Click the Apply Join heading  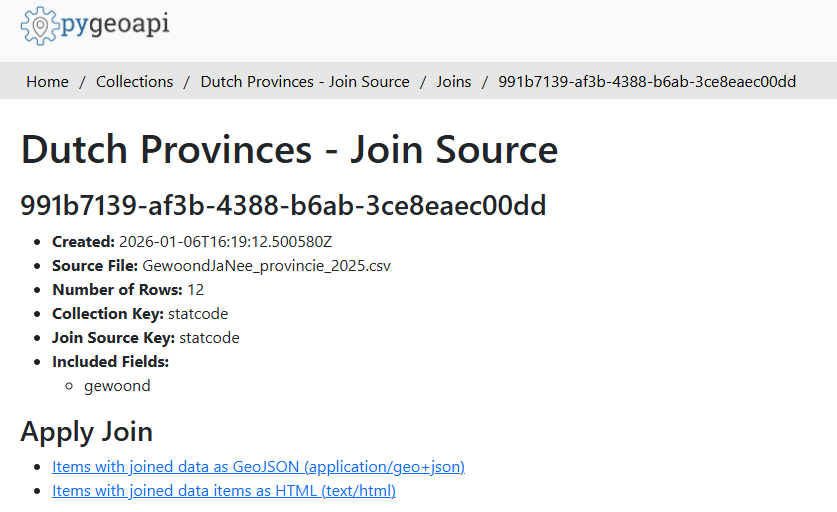click(x=87, y=432)
